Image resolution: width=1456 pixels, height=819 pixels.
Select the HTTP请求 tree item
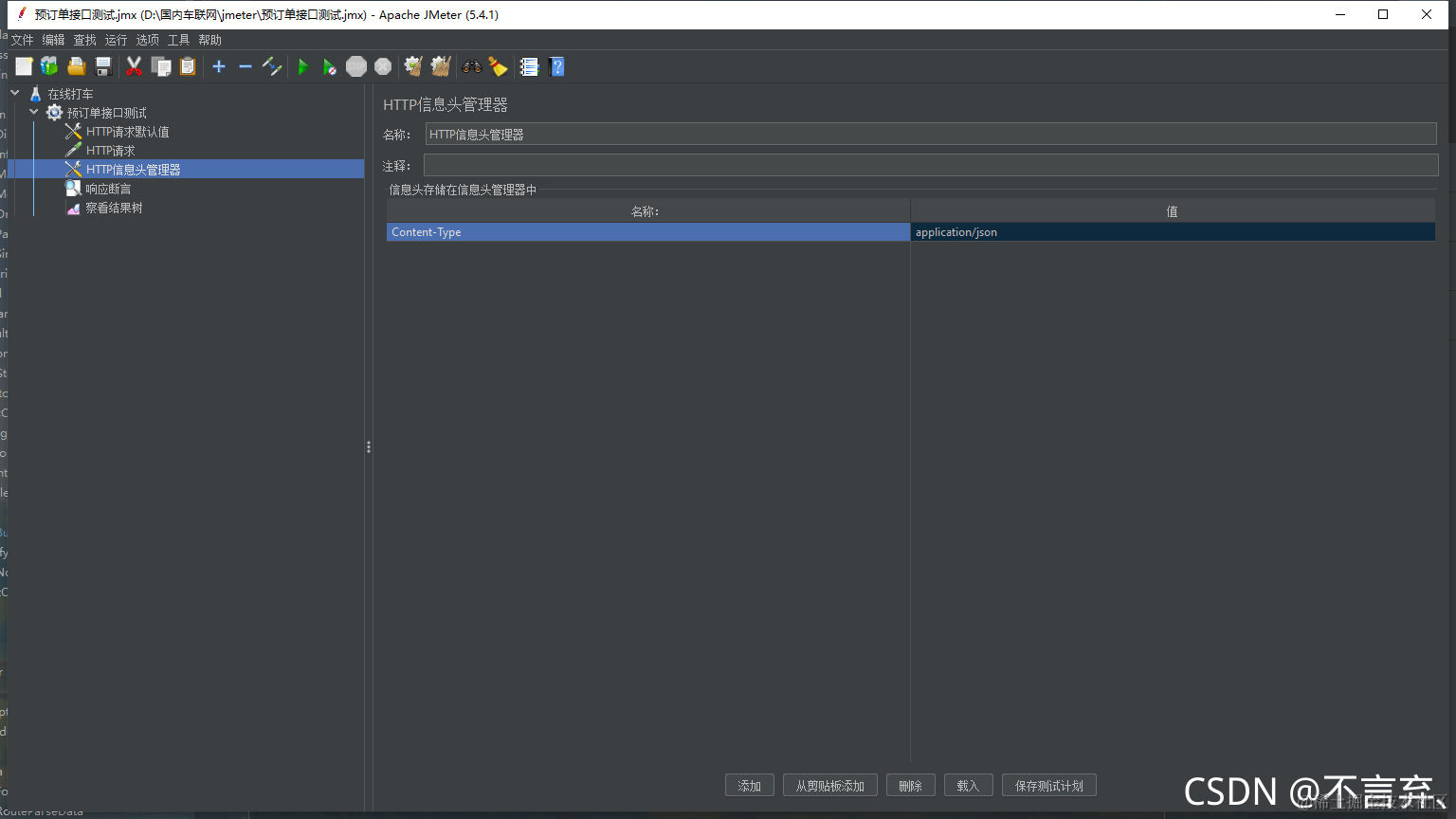pos(111,151)
